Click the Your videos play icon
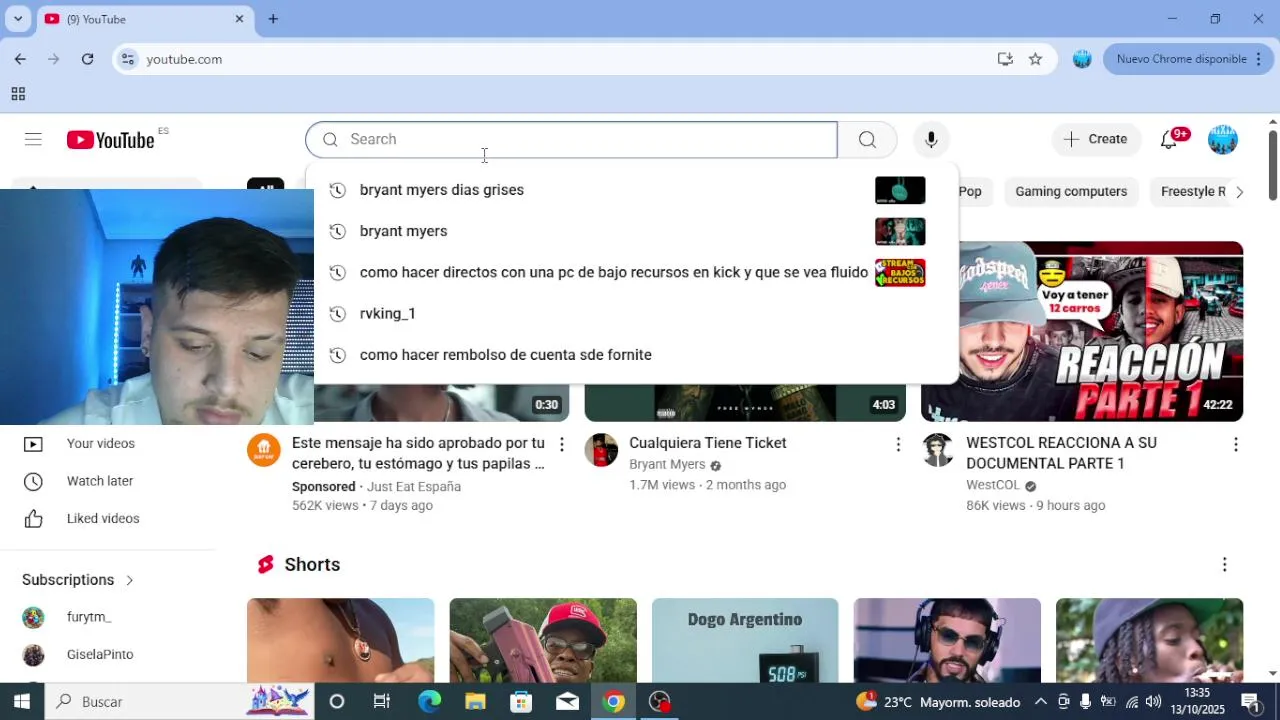This screenshot has width=1280, height=720. 33,444
